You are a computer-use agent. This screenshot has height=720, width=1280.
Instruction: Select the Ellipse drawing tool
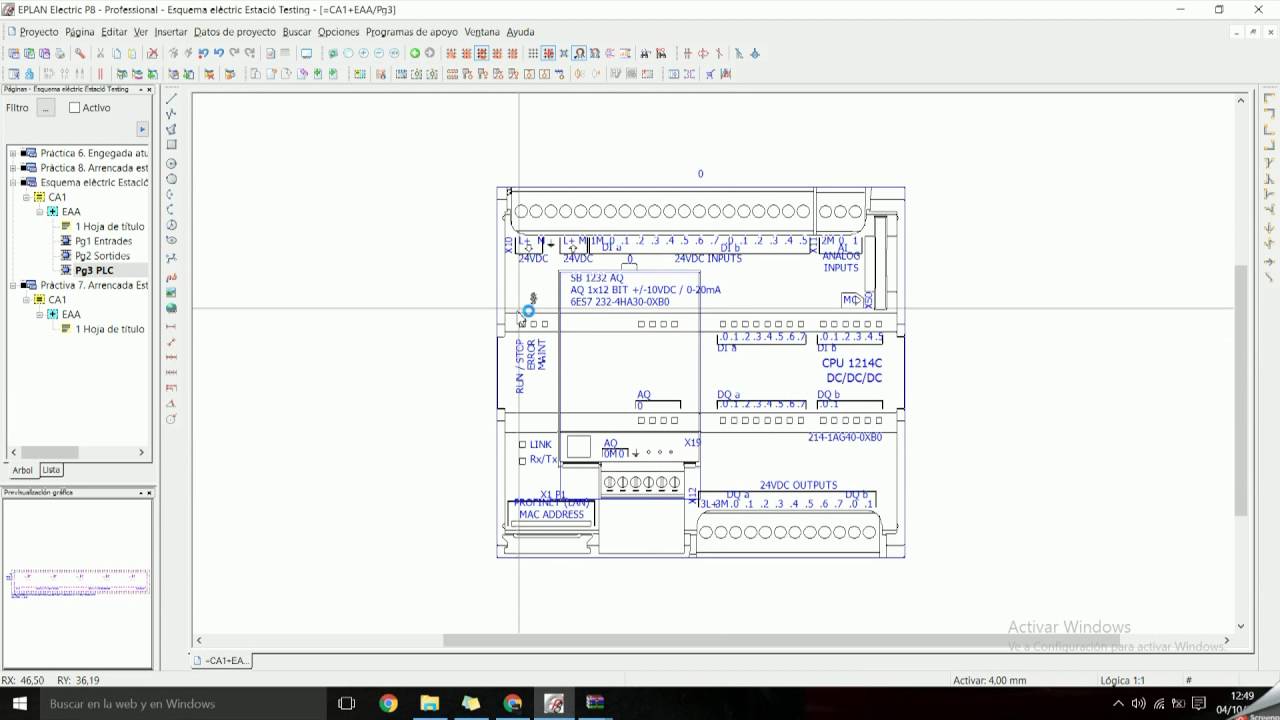tap(171, 240)
